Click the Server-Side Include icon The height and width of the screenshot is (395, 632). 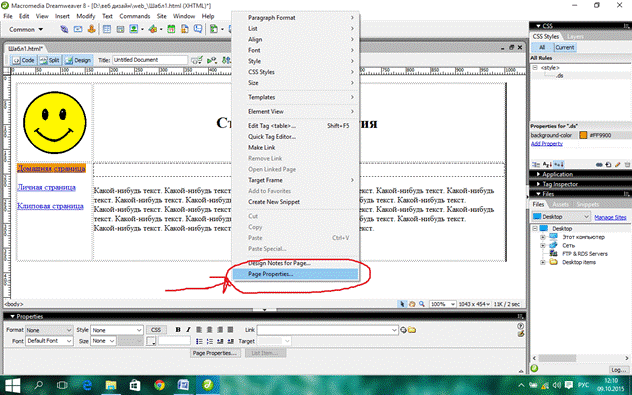pos(185,29)
